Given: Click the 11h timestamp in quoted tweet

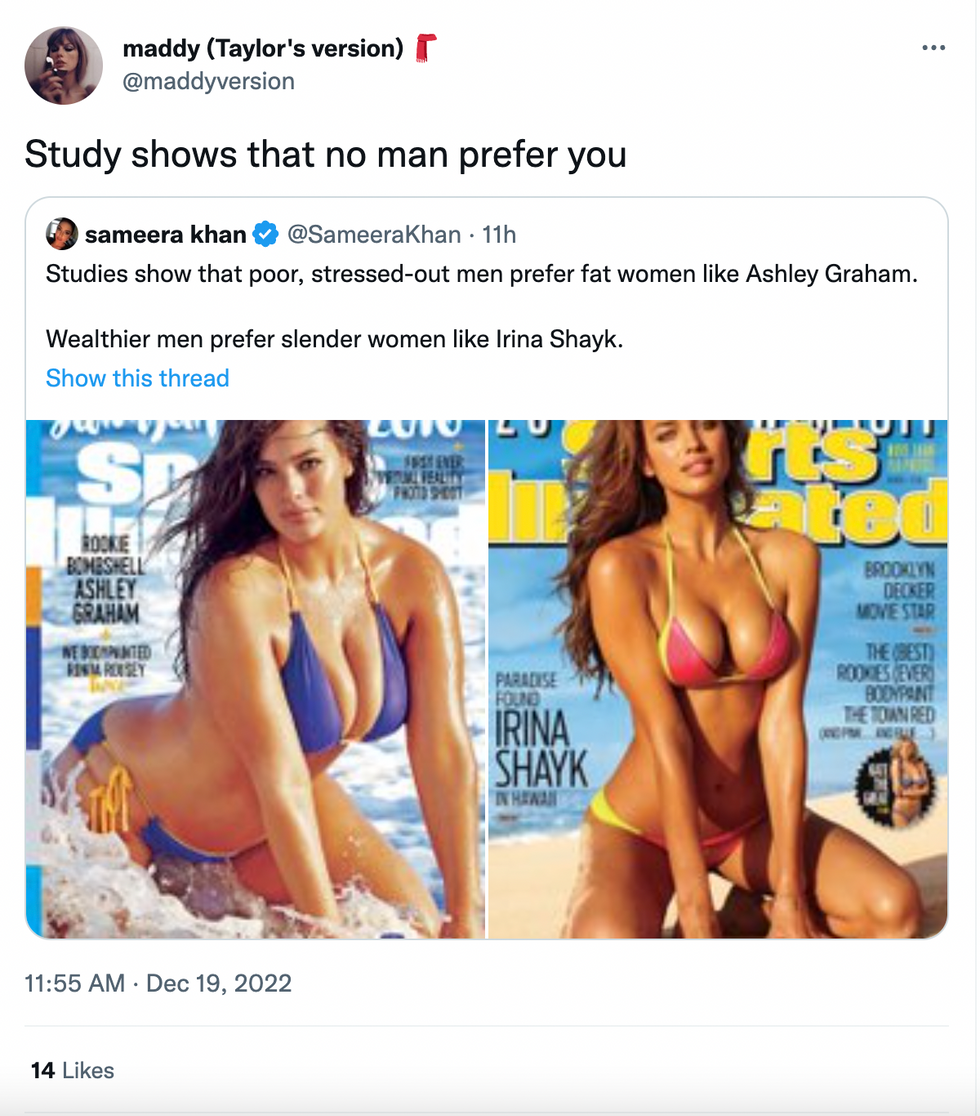Looking at the screenshot, I should (499, 234).
